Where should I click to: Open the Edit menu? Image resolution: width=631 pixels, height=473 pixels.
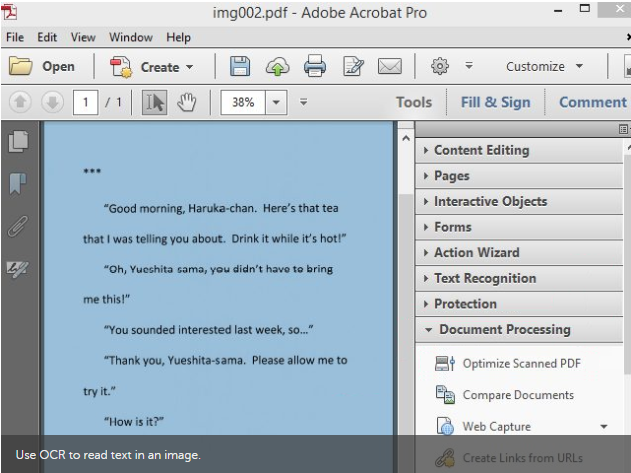[x=47, y=37]
